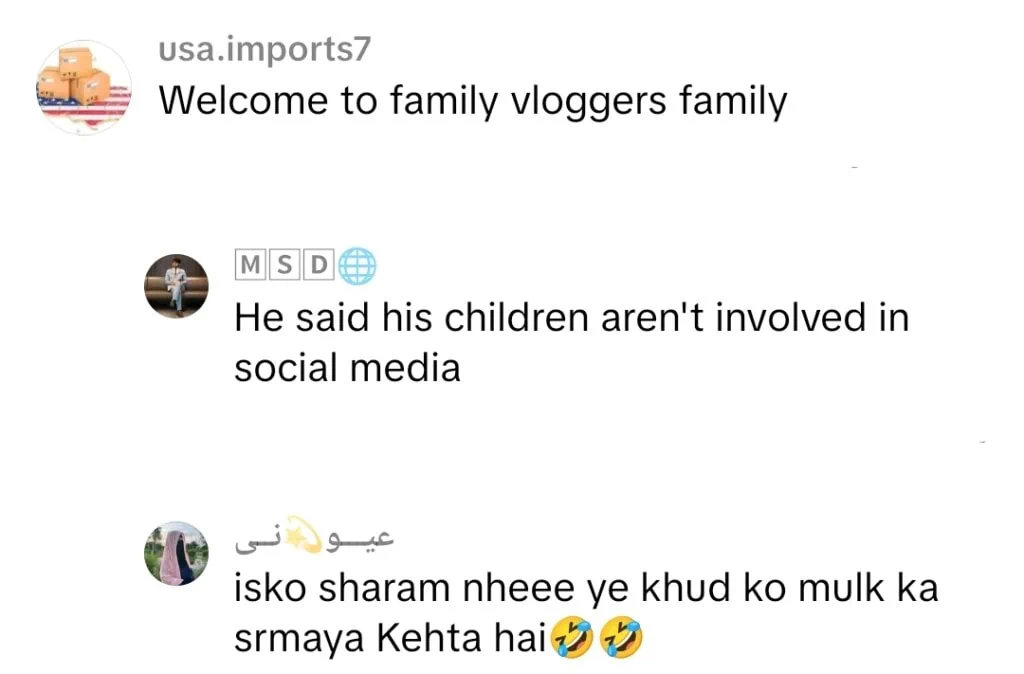Viewport: 1024px width, 674px height.
Task: Tap the globe emoji beside MSD
Action: pos(357,265)
